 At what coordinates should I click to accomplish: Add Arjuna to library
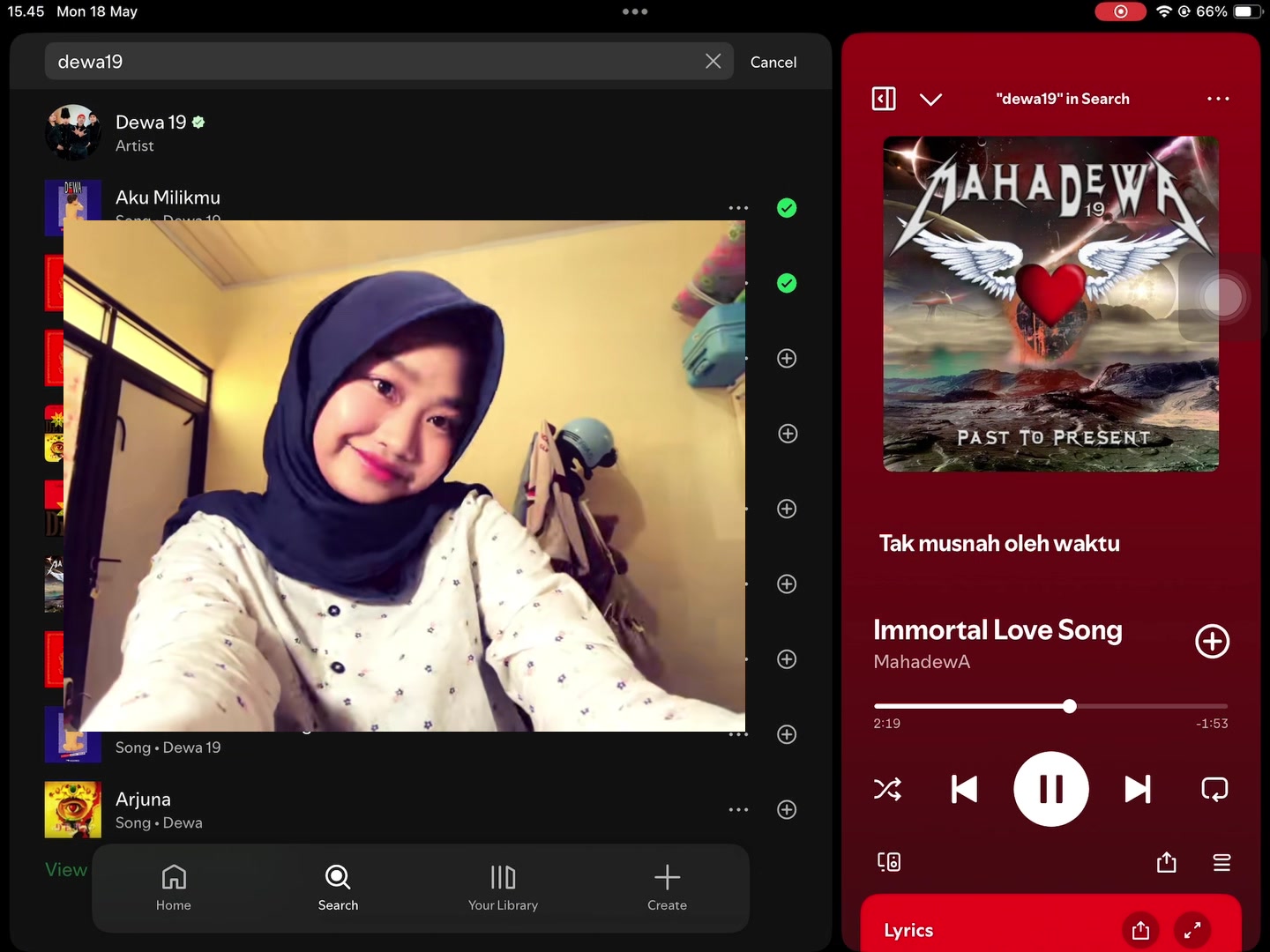pyautogui.click(x=787, y=809)
